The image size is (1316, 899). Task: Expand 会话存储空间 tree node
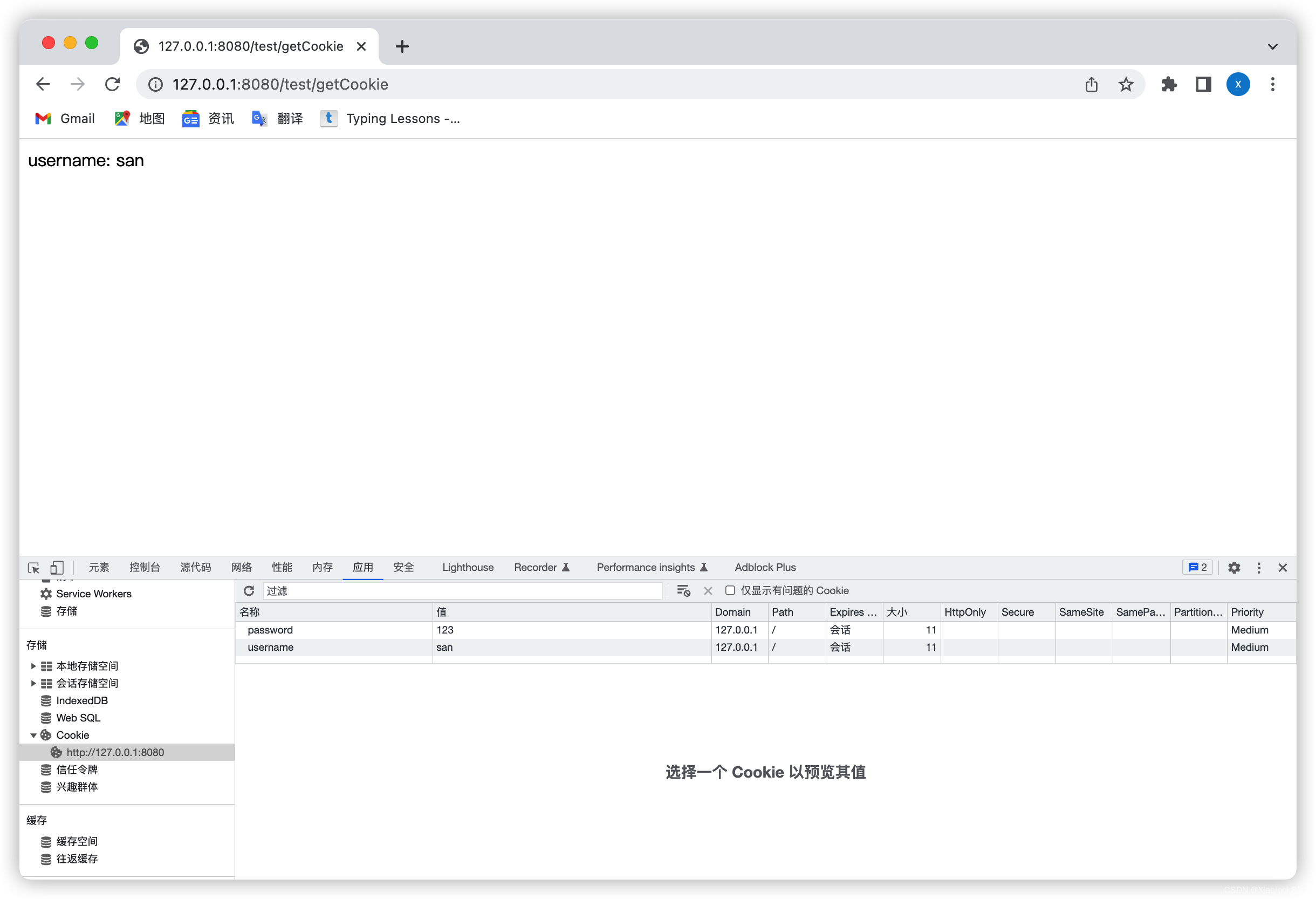(x=33, y=683)
